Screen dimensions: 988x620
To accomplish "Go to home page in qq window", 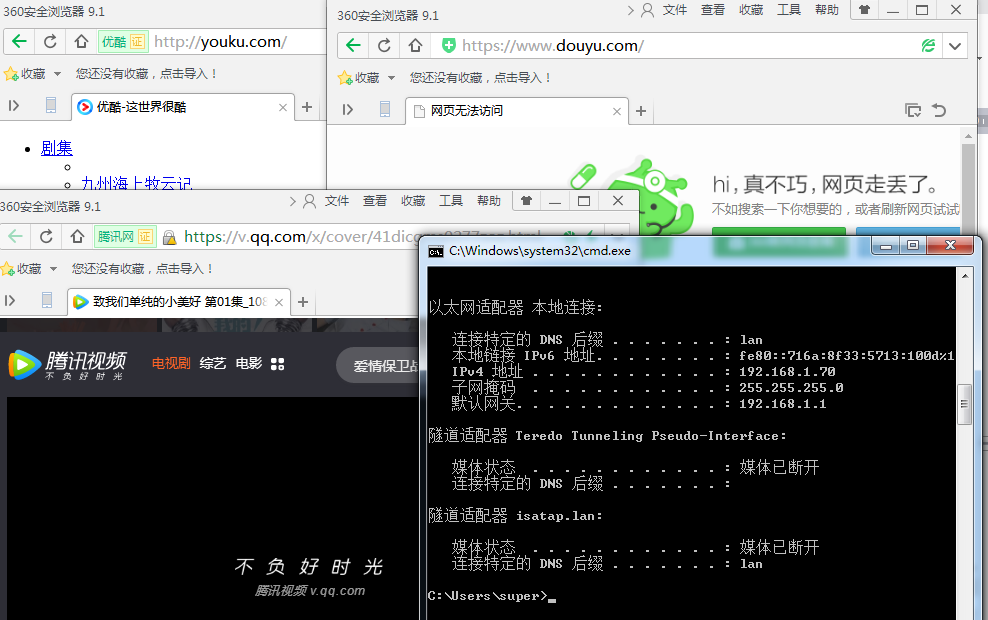I will tap(78, 236).
